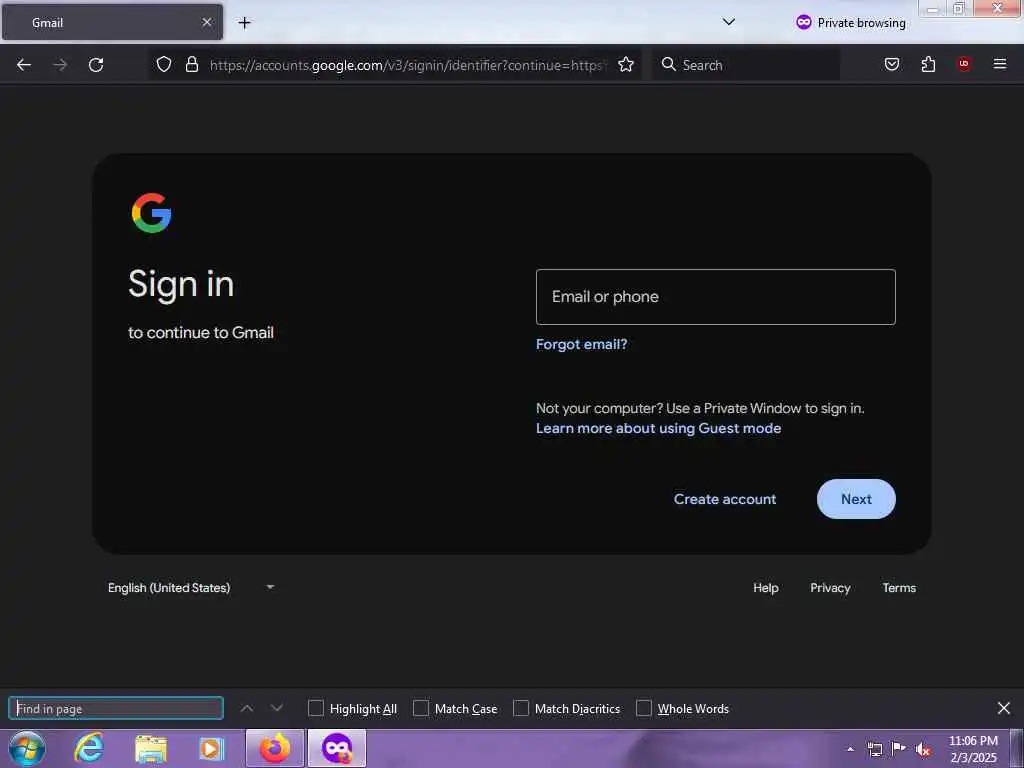Viewport: 1024px width, 768px height.
Task: Go back to the previous page
Action: click(24, 65)
